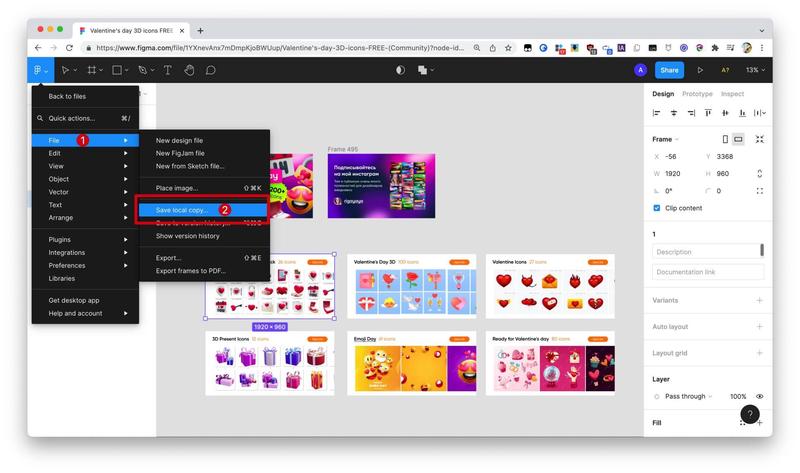Add Auto layout with plus

point(760,327)
